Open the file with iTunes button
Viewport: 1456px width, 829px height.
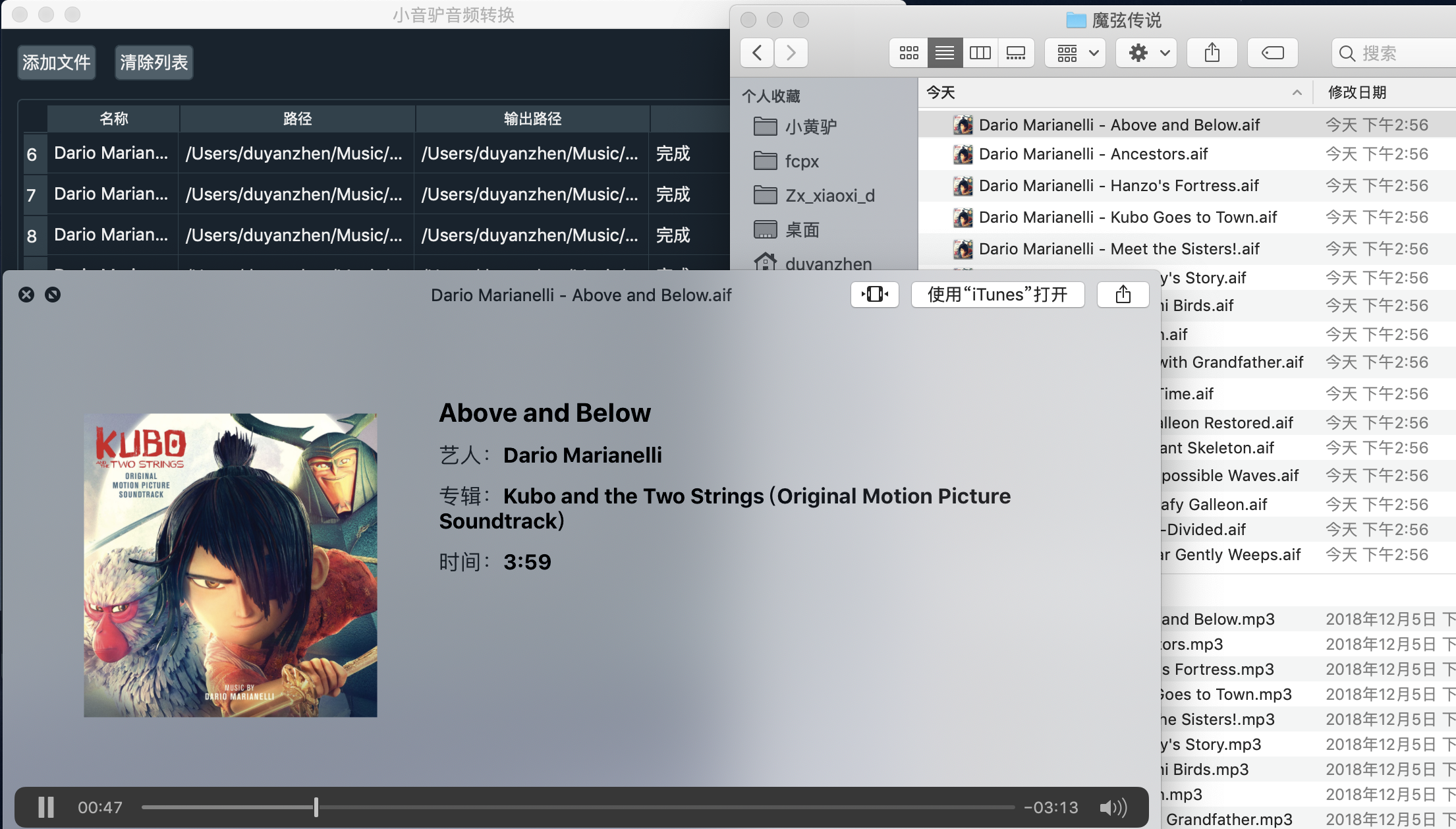click(x=997, y=295)
